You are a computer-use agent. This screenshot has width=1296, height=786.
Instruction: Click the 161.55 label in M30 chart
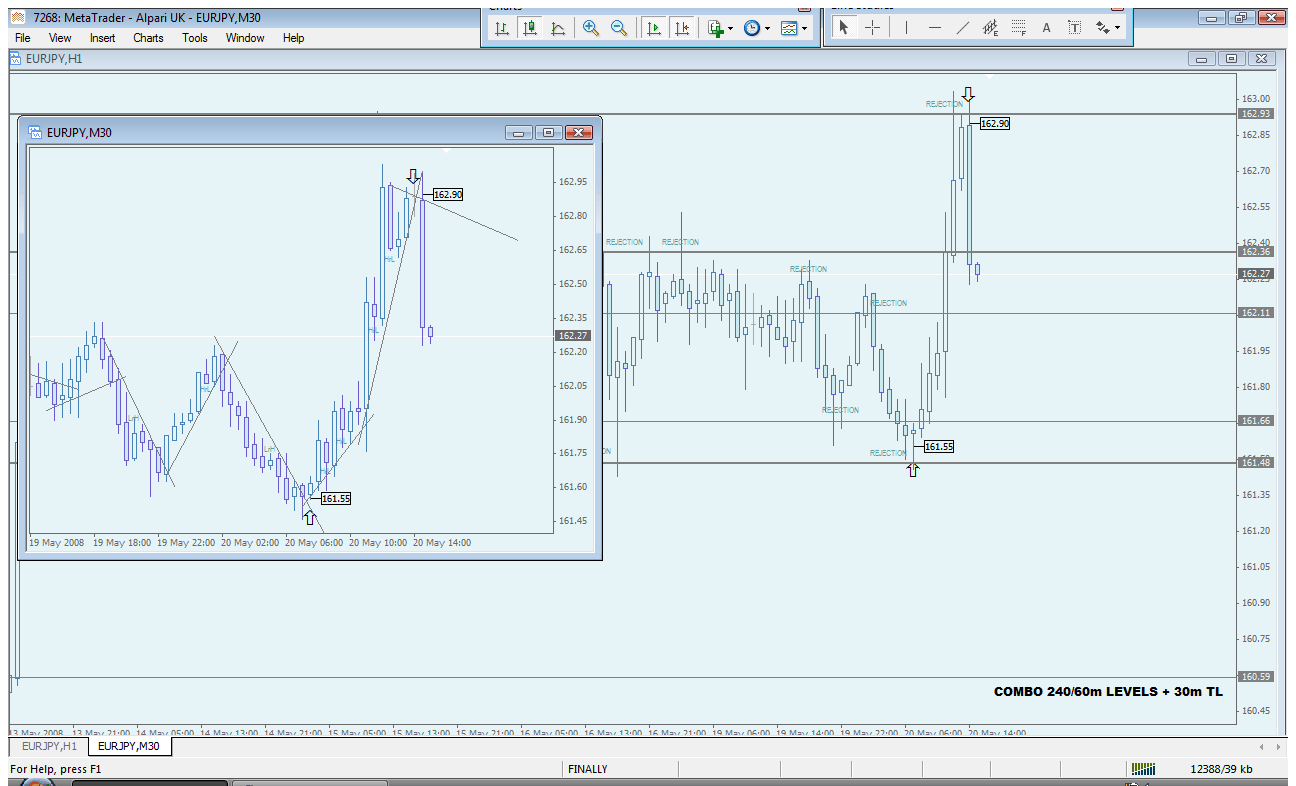point(335,498)
